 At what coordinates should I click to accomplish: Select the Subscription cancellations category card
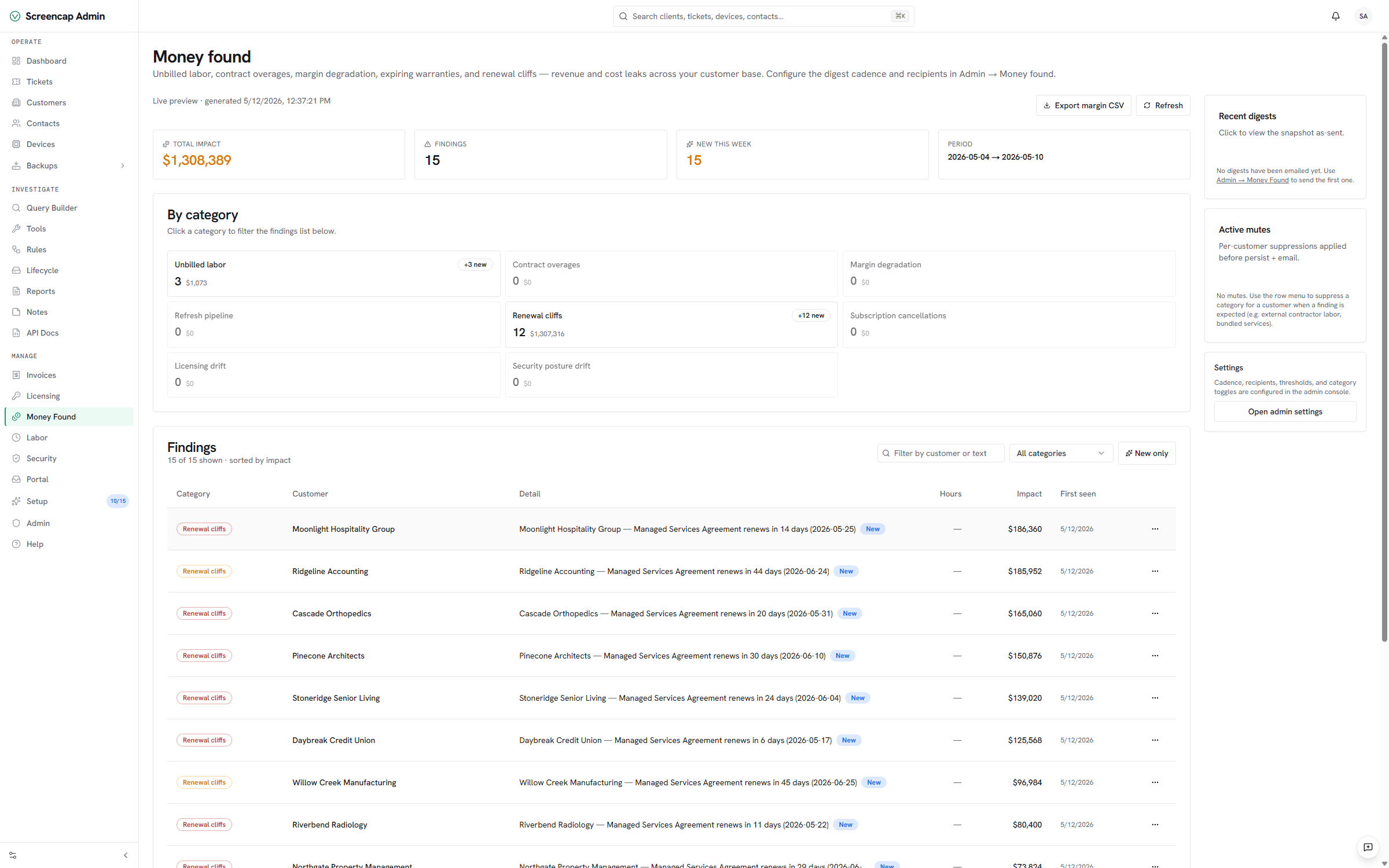[1009, 324]
